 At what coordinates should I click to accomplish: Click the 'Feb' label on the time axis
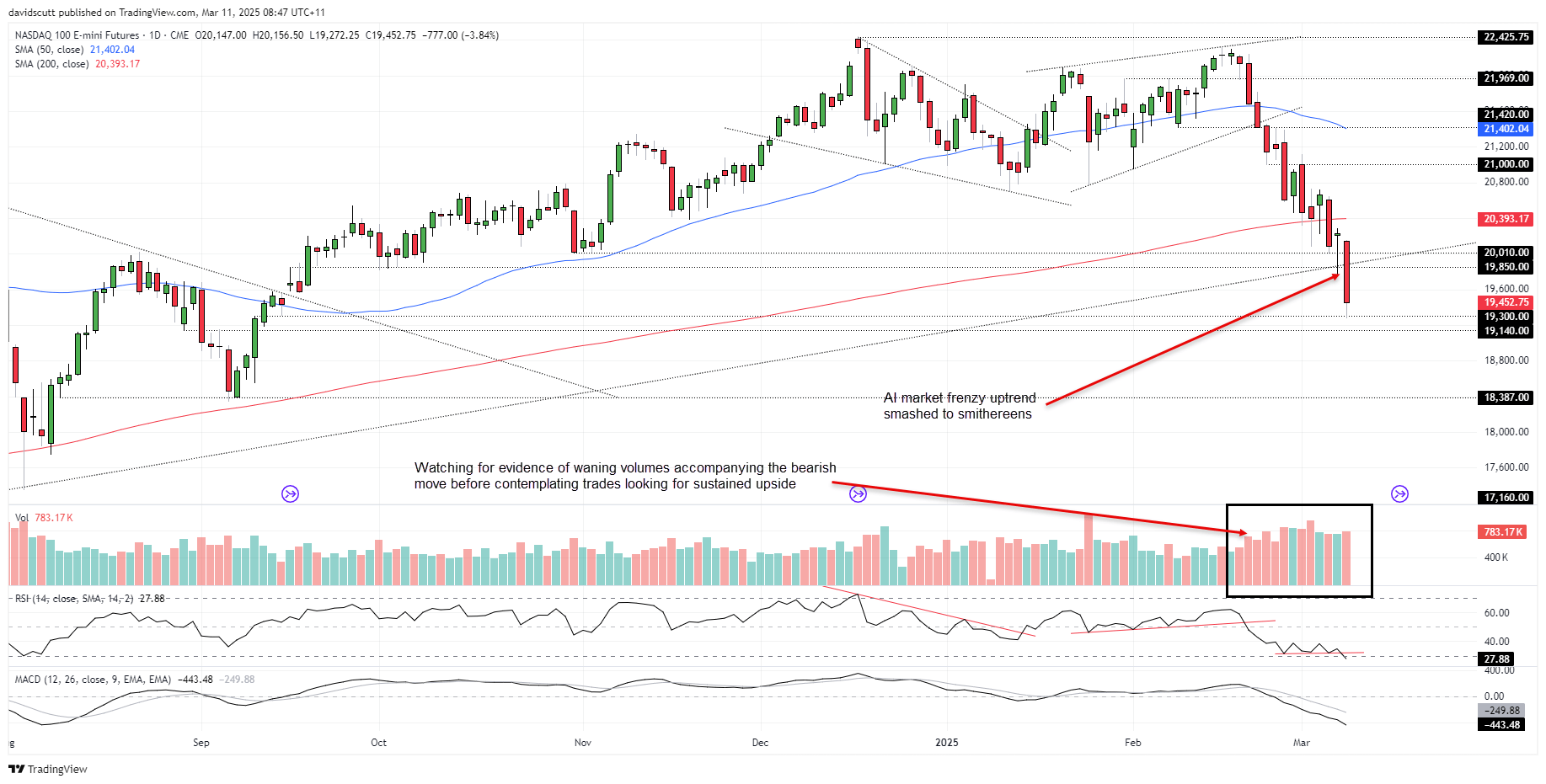[1133, 743]
